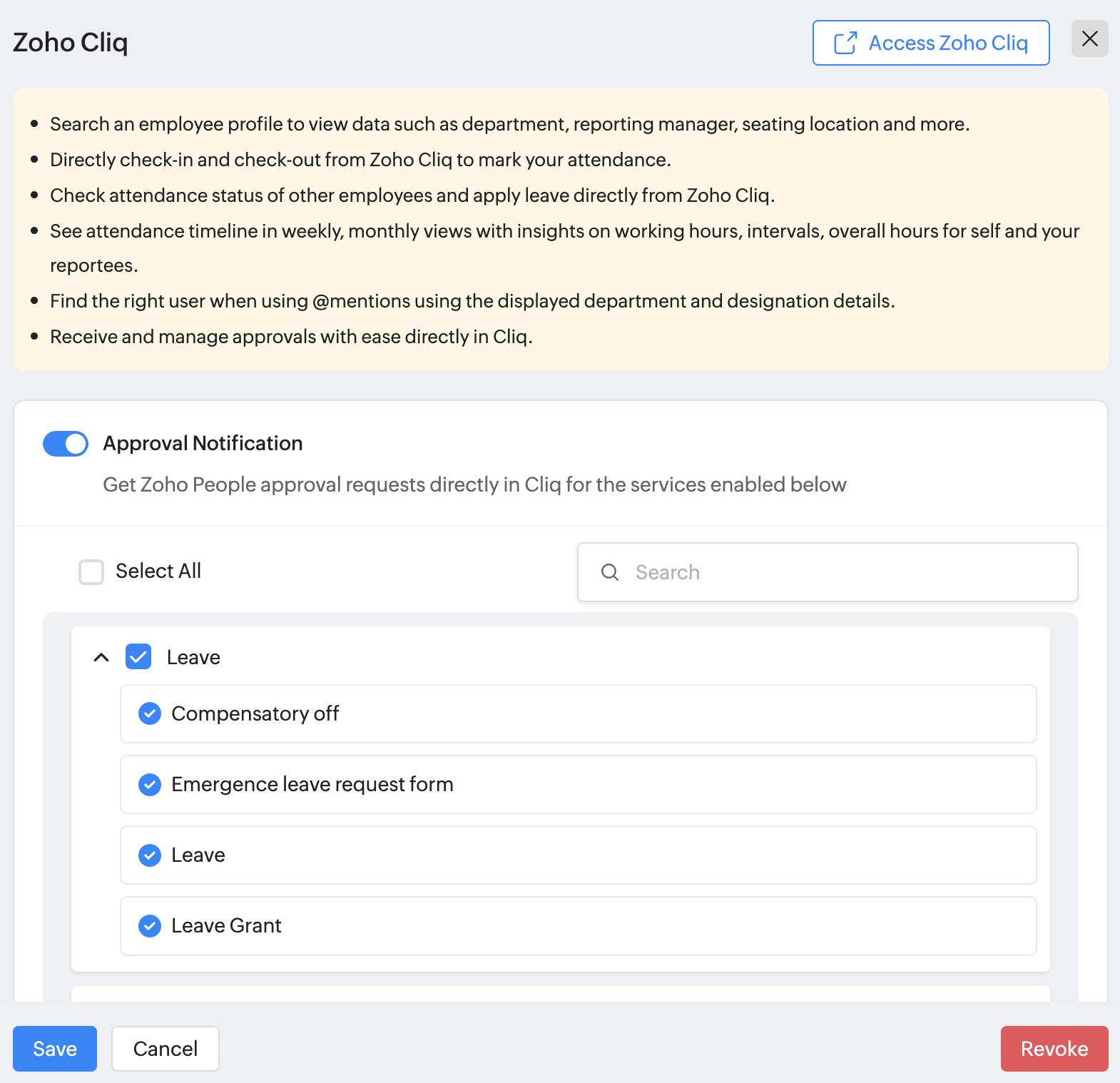Click the Select All label text
This screenshot has width=1120, height=1083.
pyautogui.click(x=158, y=571)
